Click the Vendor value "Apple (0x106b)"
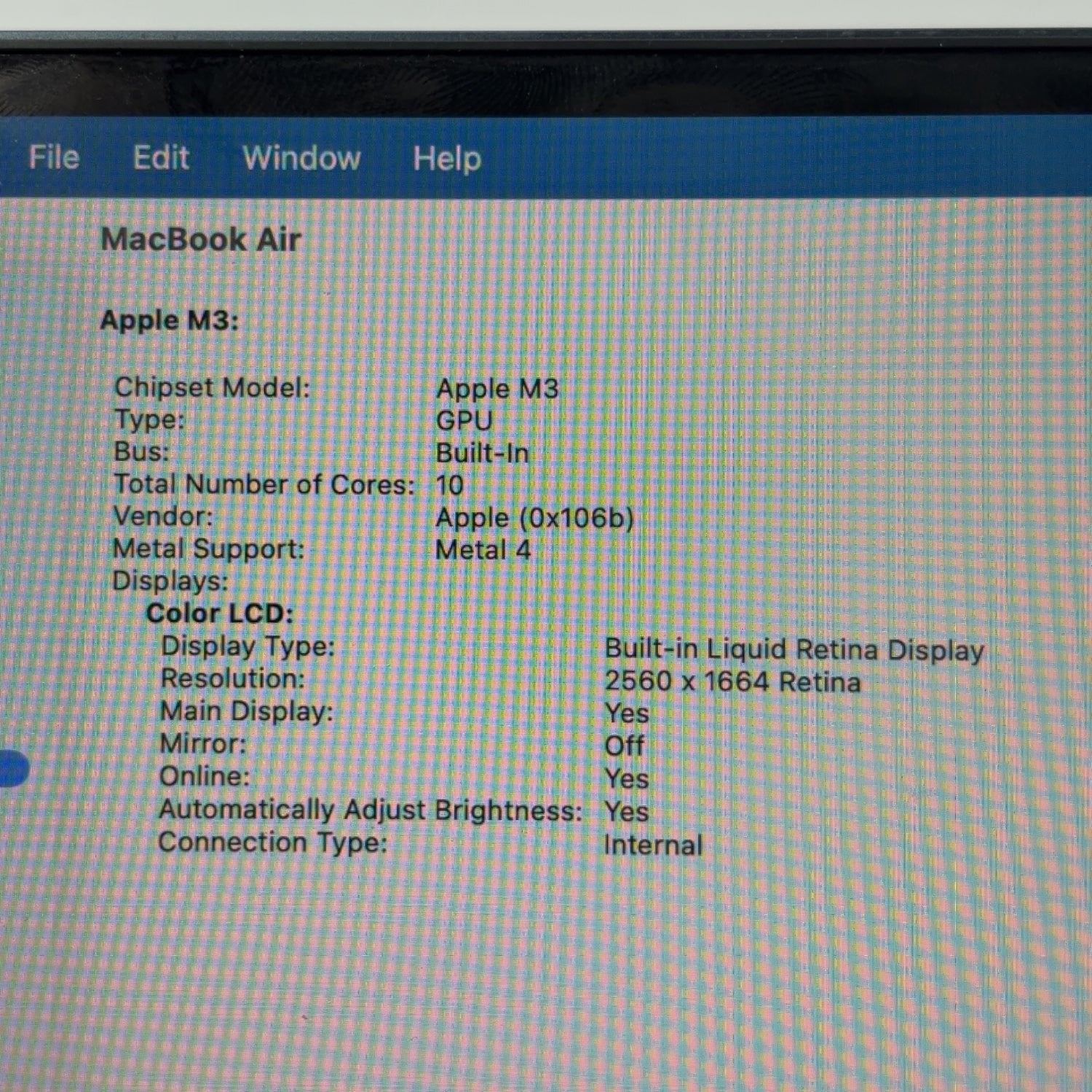 point(534,518)
